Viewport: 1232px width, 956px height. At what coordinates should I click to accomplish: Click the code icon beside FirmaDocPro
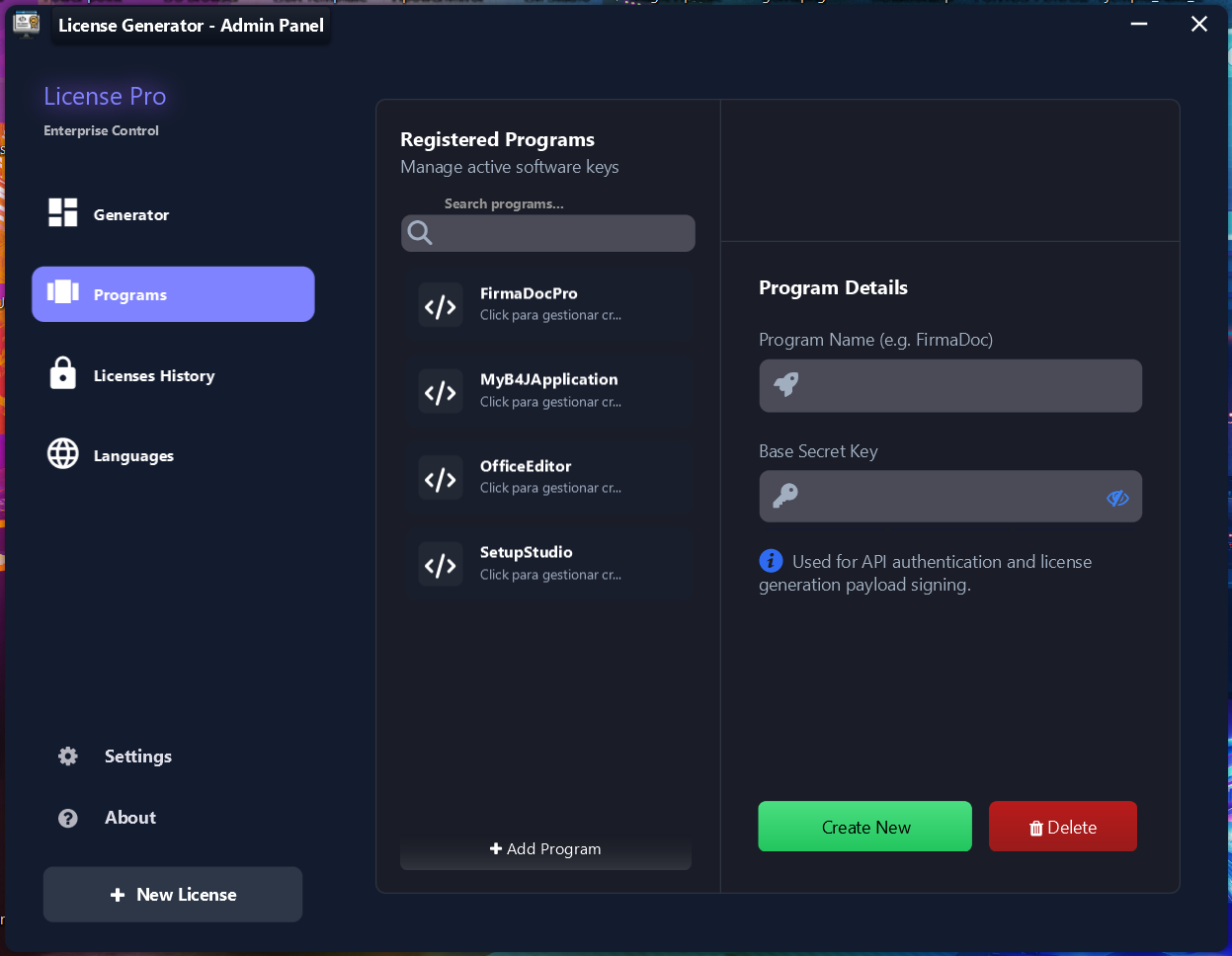[441, 305]
